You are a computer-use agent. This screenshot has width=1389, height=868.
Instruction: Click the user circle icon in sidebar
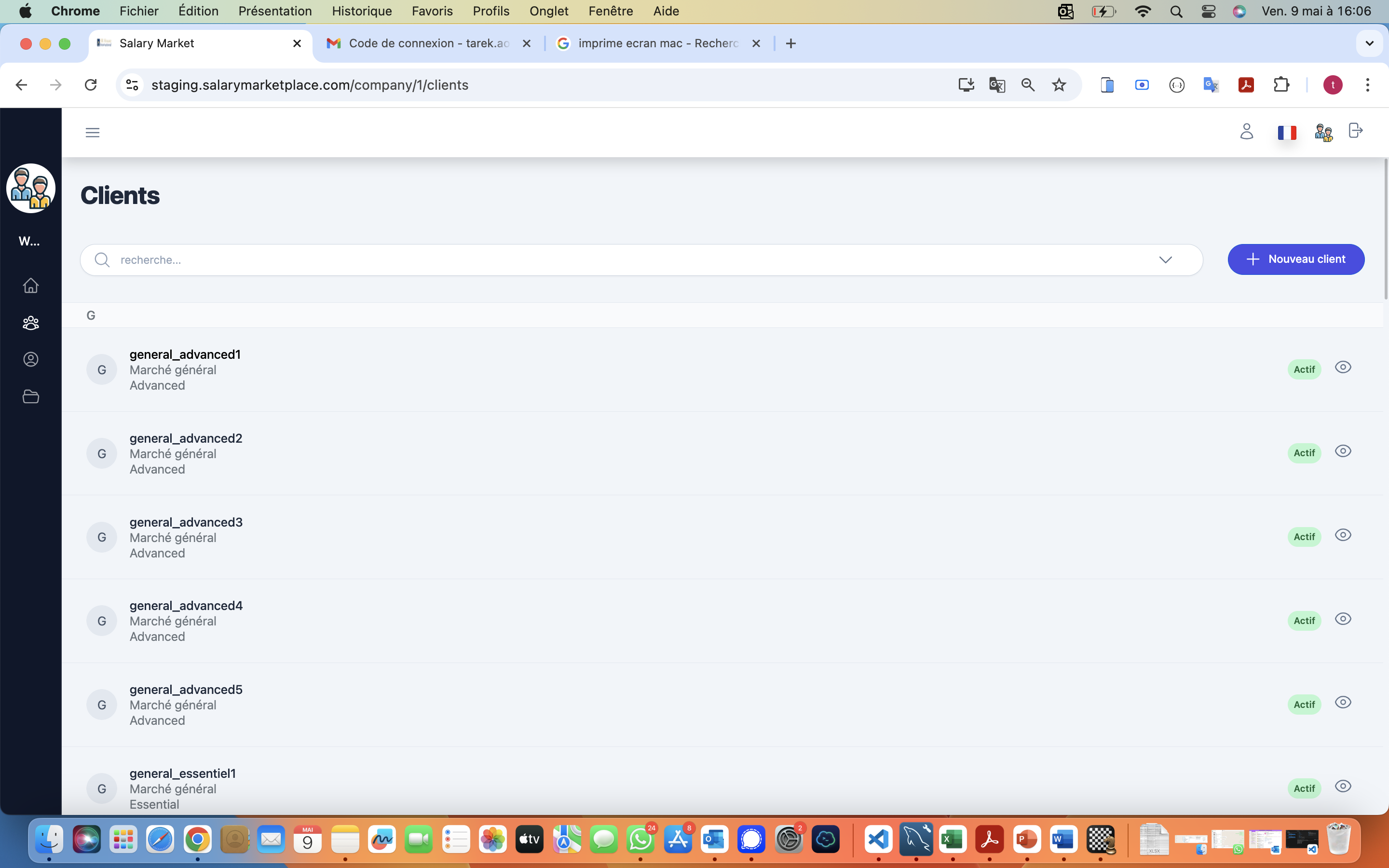coord(30,359)
